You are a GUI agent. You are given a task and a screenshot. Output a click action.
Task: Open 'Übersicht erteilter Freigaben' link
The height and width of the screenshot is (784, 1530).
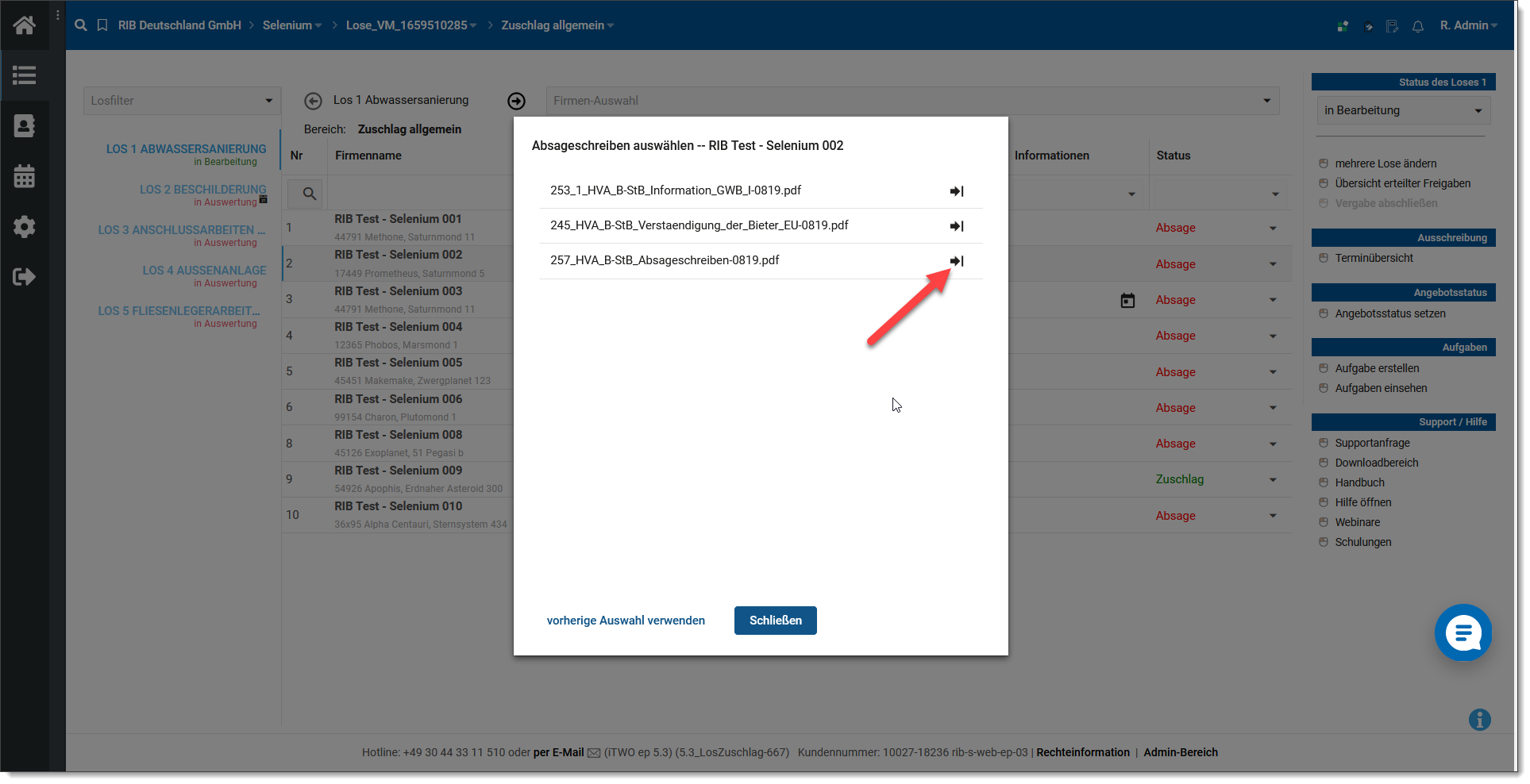(x=1403, y=183)
